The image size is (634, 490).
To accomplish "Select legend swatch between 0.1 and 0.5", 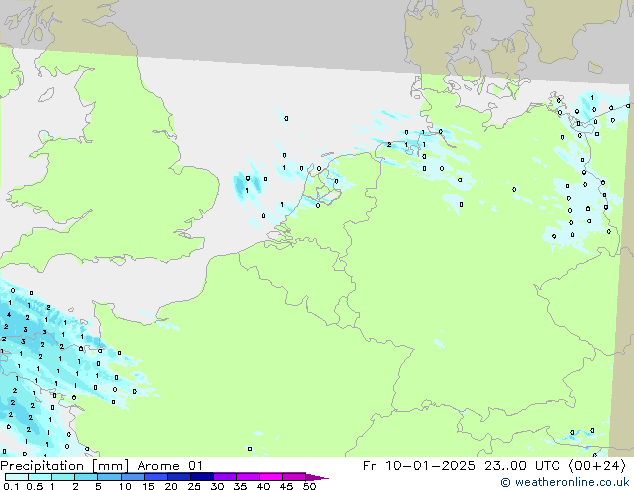I will click(17, 477).
